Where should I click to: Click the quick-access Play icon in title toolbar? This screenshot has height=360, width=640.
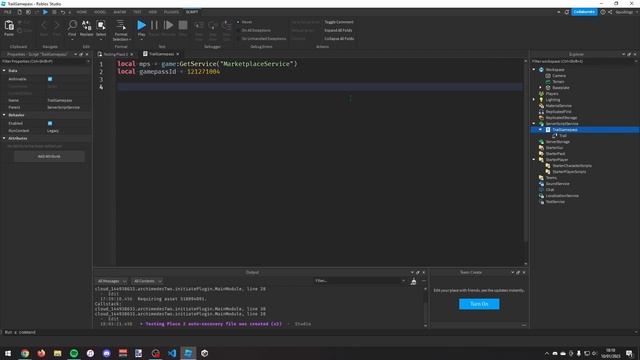point(45,12)
